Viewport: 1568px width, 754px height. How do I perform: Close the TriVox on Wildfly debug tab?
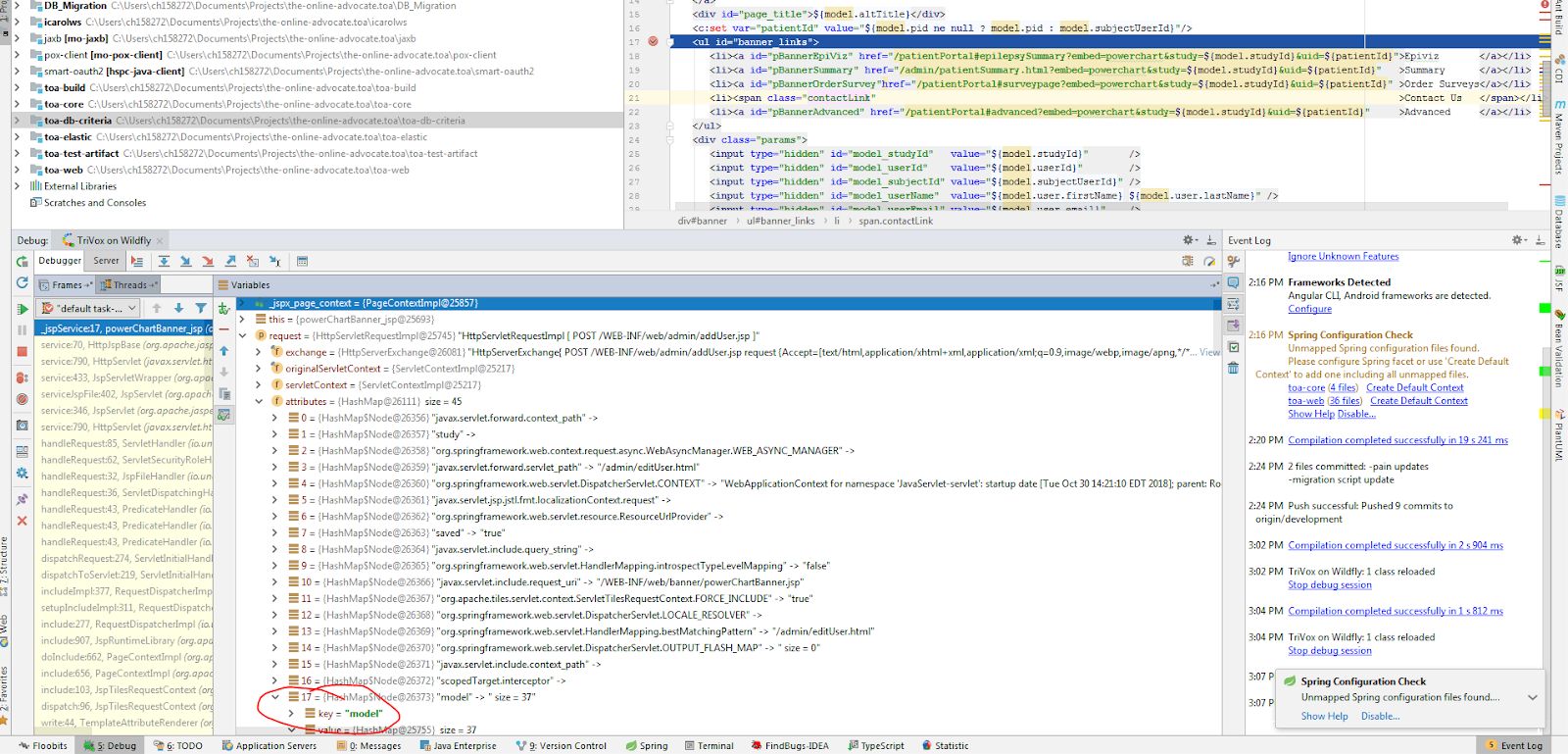(160, 240)
